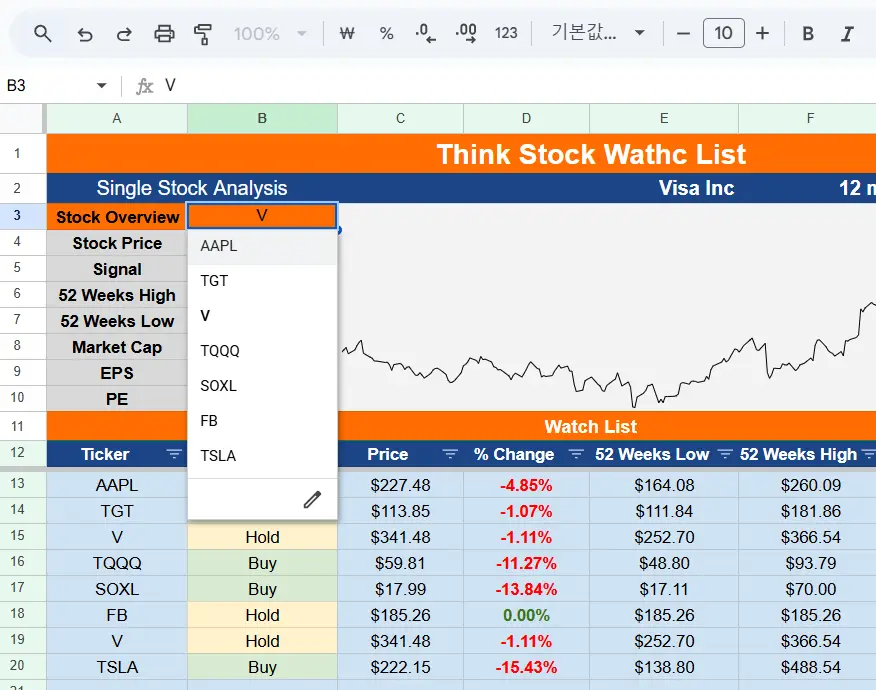Choose FB from the dropdown list

263,421
